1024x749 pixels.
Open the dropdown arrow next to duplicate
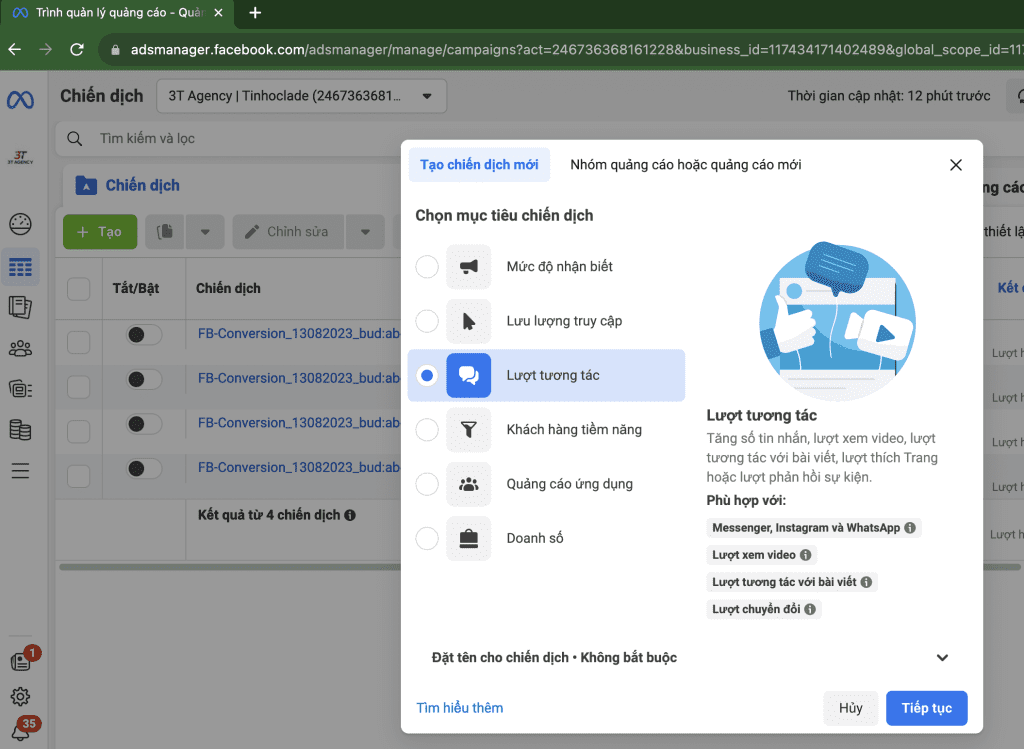(x=205, y=232)
